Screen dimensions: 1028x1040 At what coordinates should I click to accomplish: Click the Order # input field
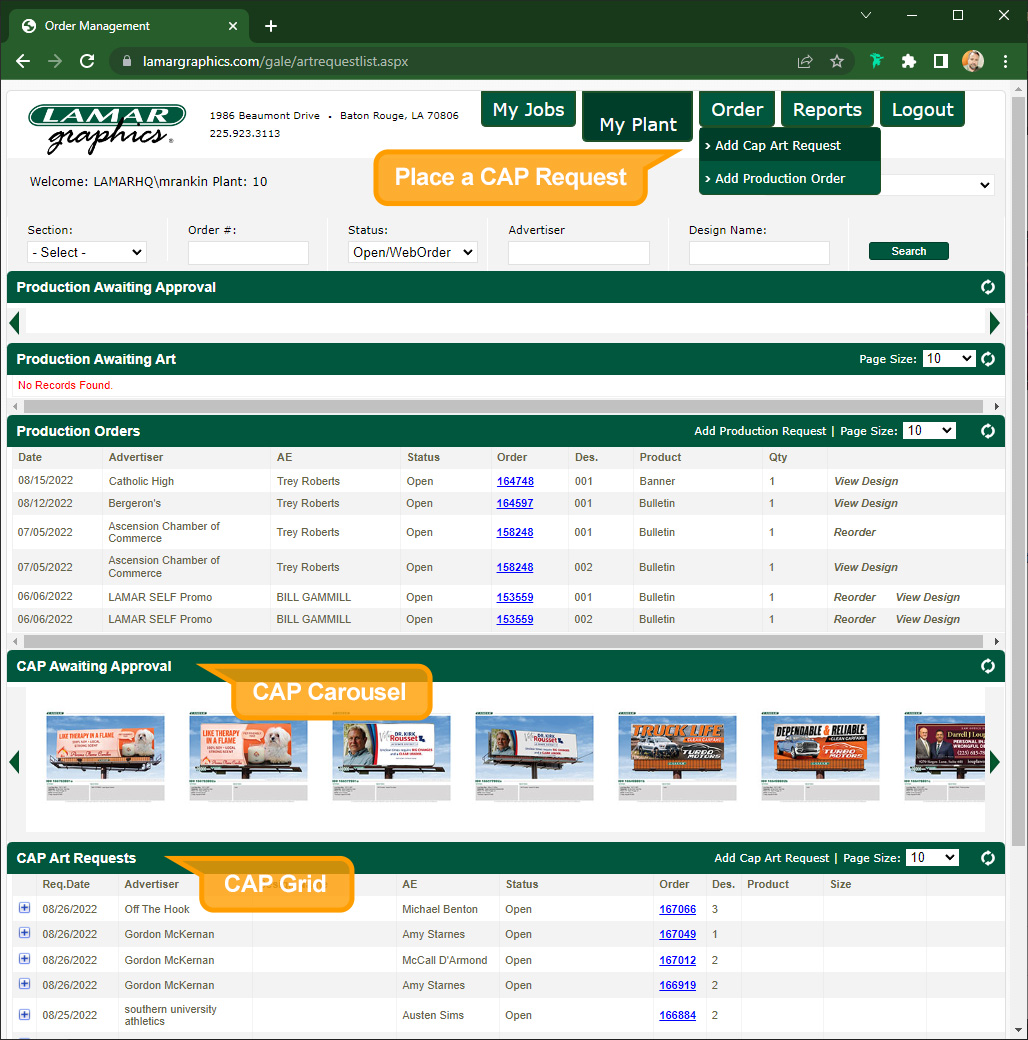[x=248, y=253]
